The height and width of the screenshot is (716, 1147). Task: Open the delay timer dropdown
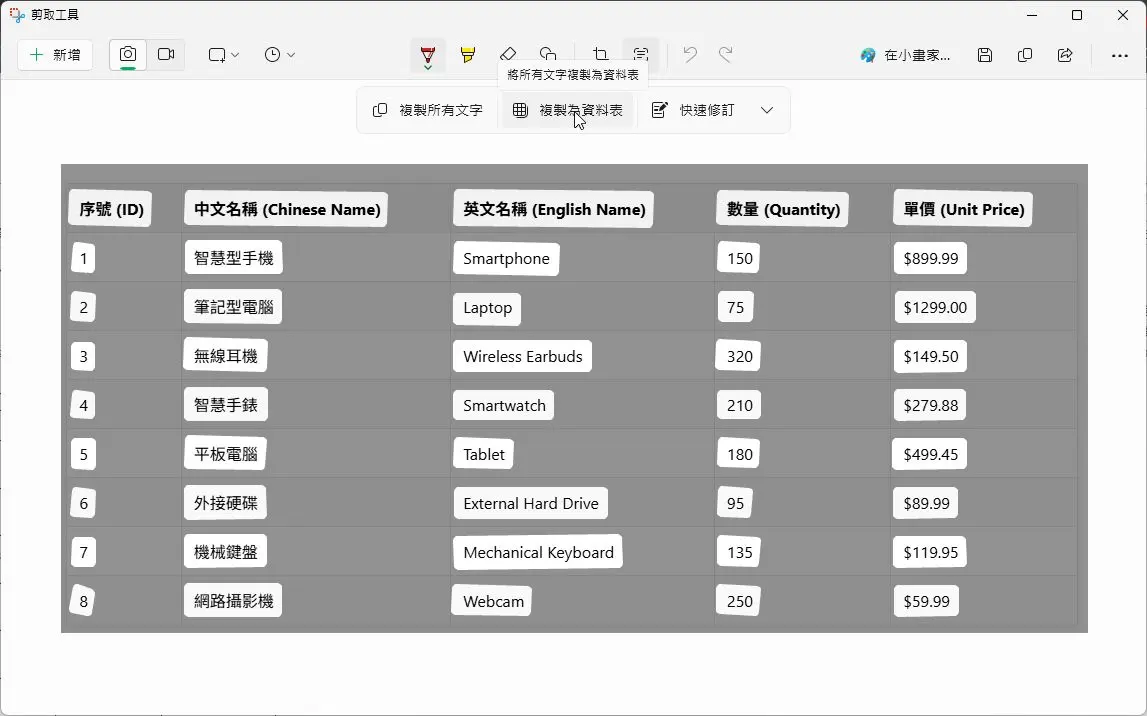coord(280,55)
